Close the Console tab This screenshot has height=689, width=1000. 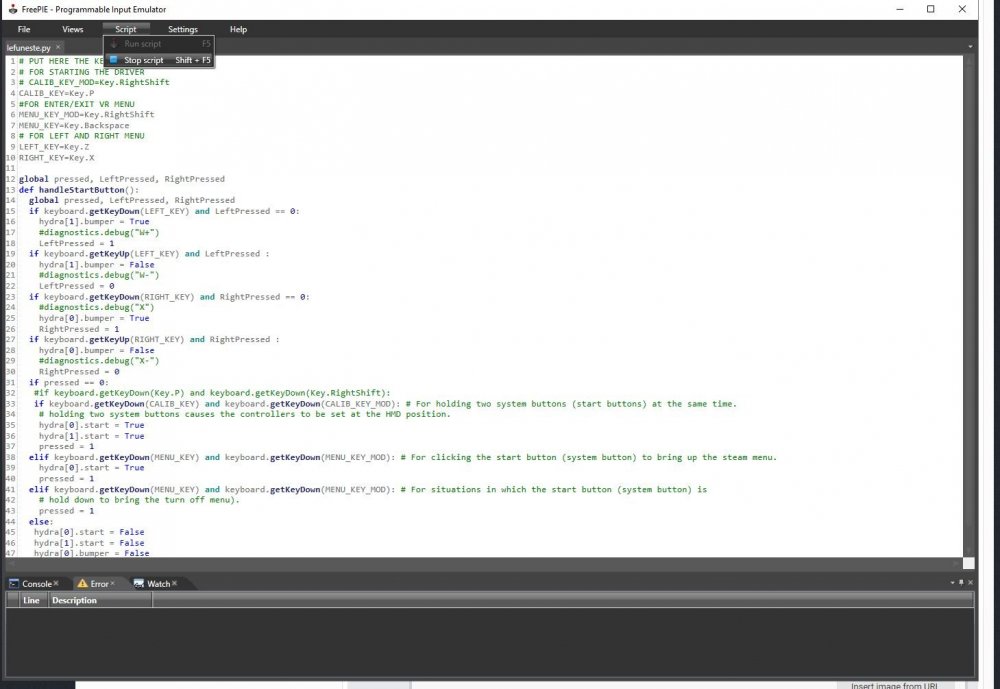tap(56, 584)
